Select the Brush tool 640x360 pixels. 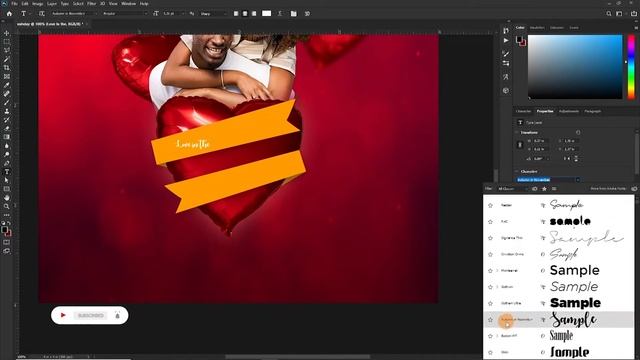pyautogui.click(x=7, y=102)
